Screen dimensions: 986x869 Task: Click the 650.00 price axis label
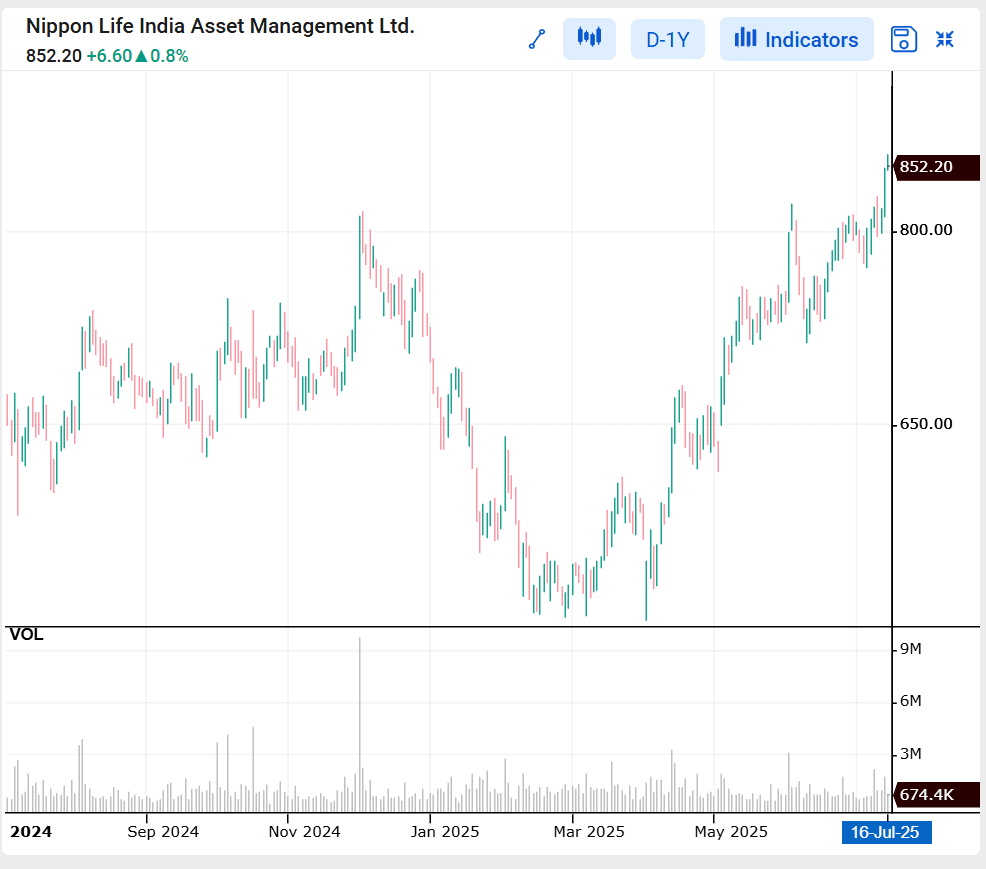(x=926, y=424)
